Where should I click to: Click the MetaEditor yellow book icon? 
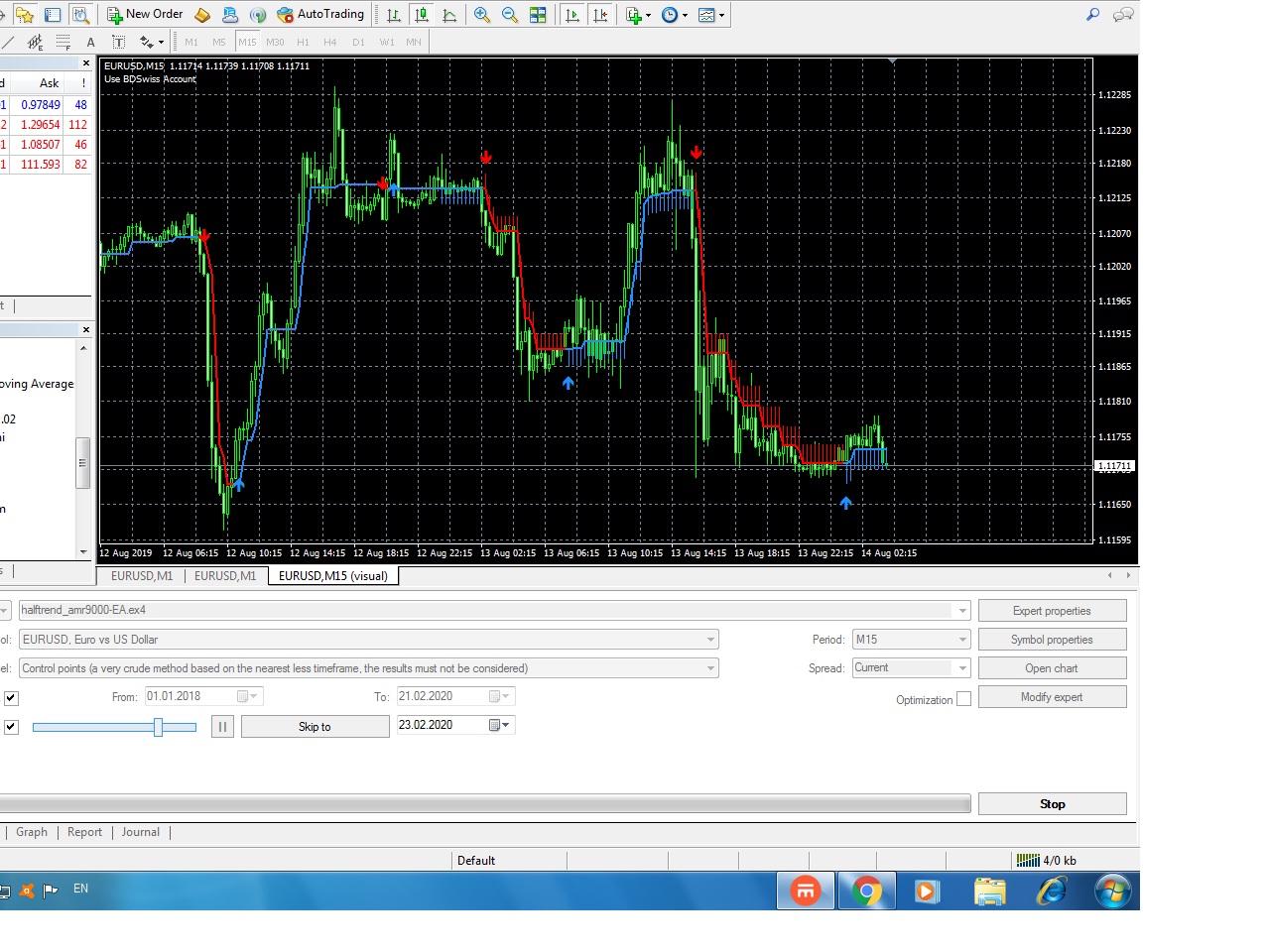202,15
